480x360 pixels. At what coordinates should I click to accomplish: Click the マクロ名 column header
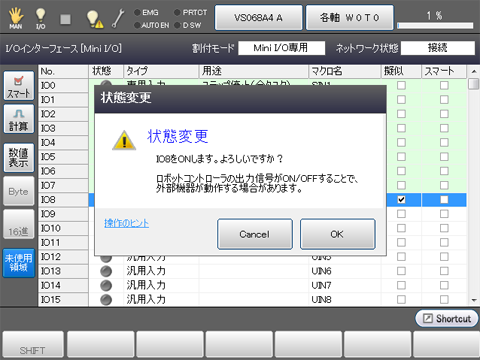tap(345, 71)
